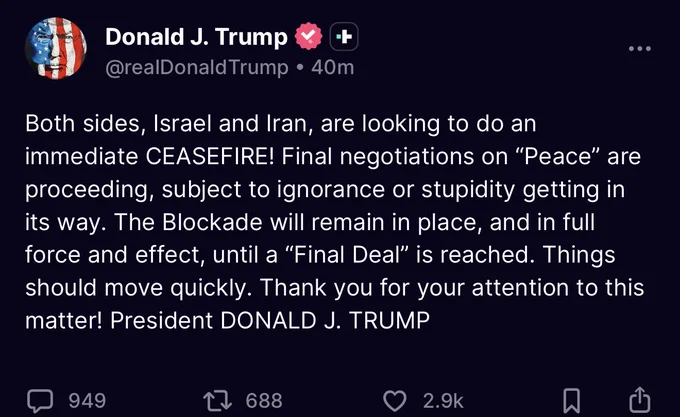Click the word CEASEFIRE! in the post
This screenshot has width=680, height=417.
(x=209, y=156)
